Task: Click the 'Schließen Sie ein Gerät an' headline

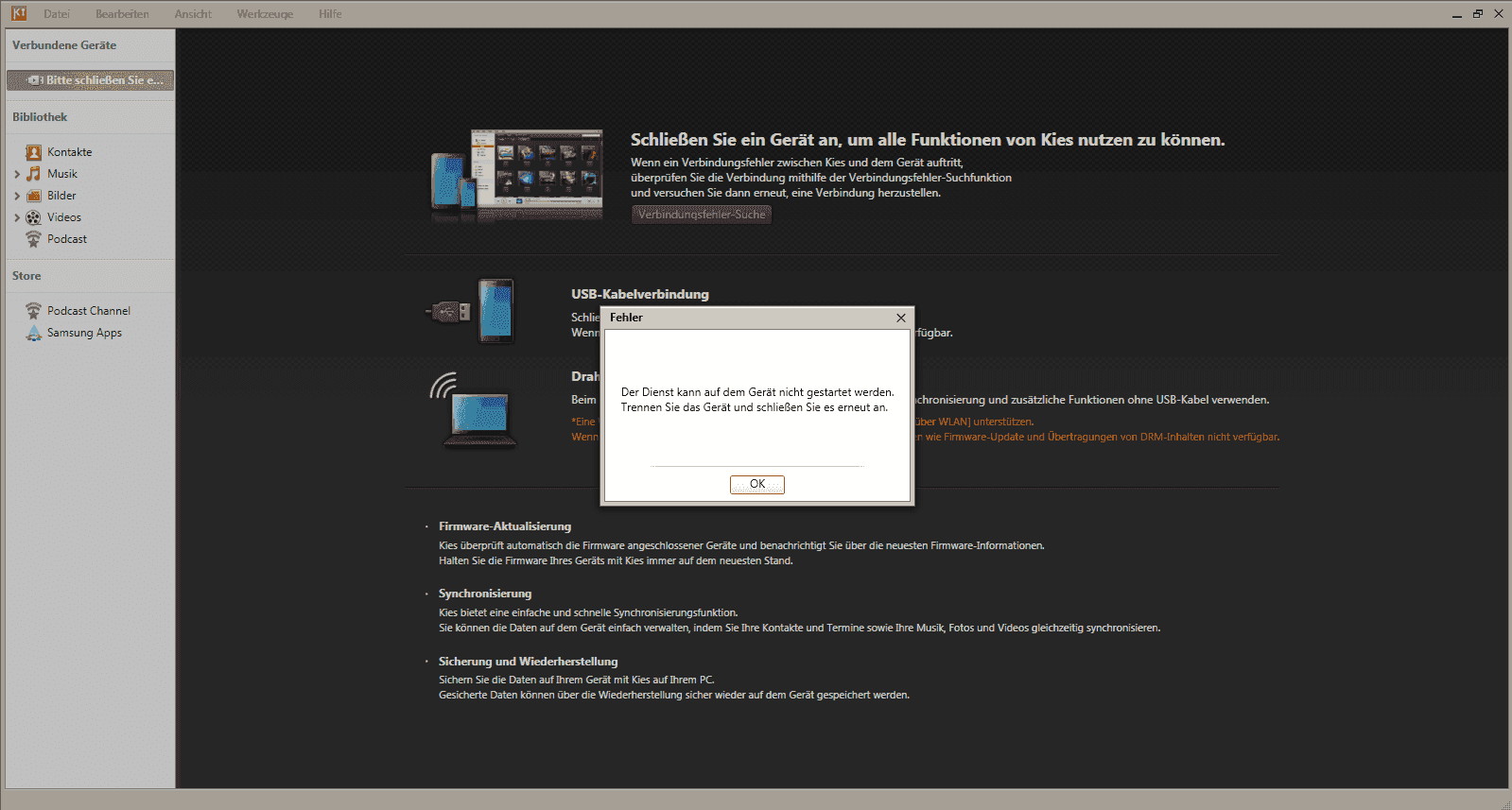Action: click(928, 140)
